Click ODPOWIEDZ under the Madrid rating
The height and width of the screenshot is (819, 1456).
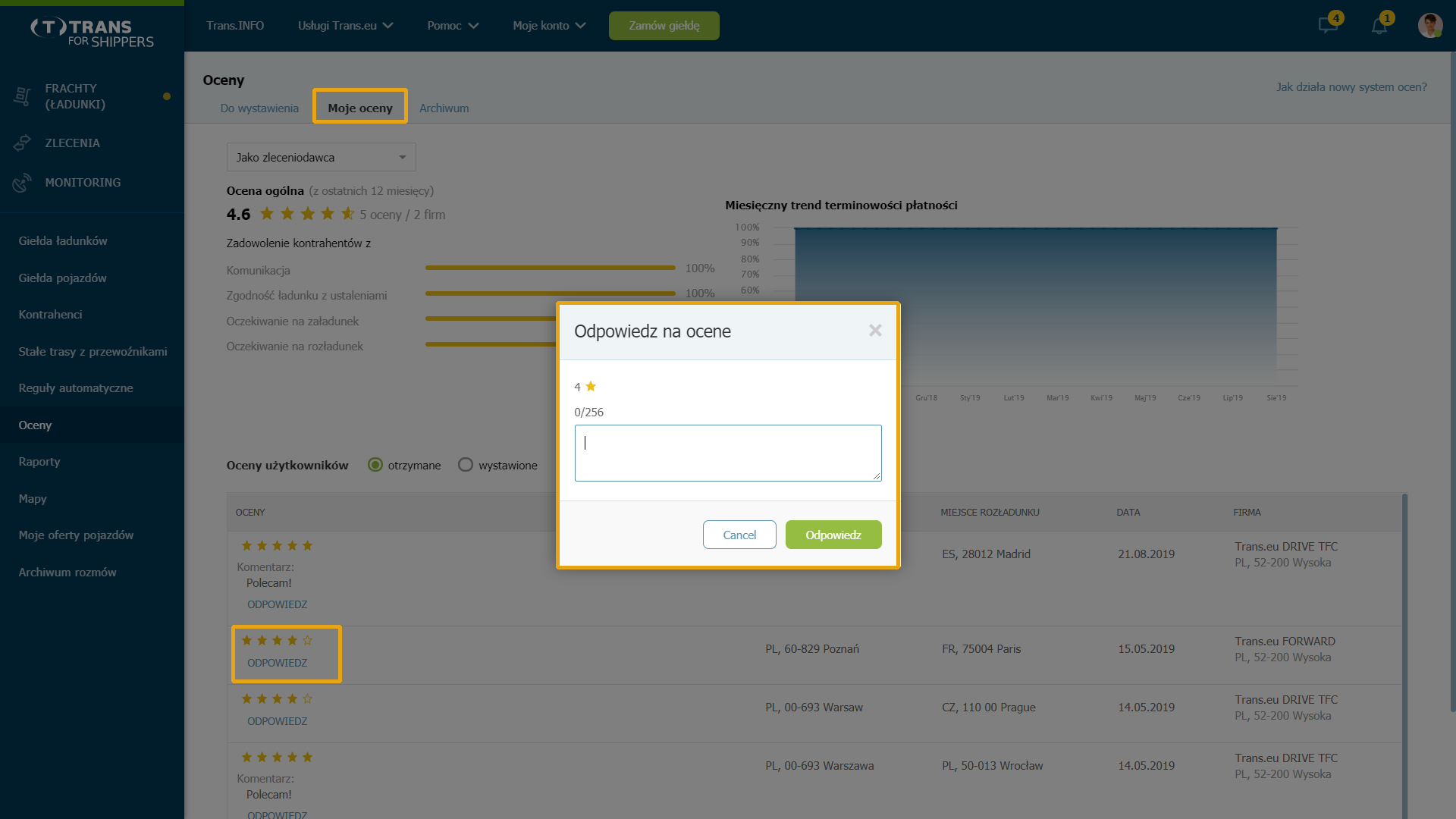tap(278, 604)
